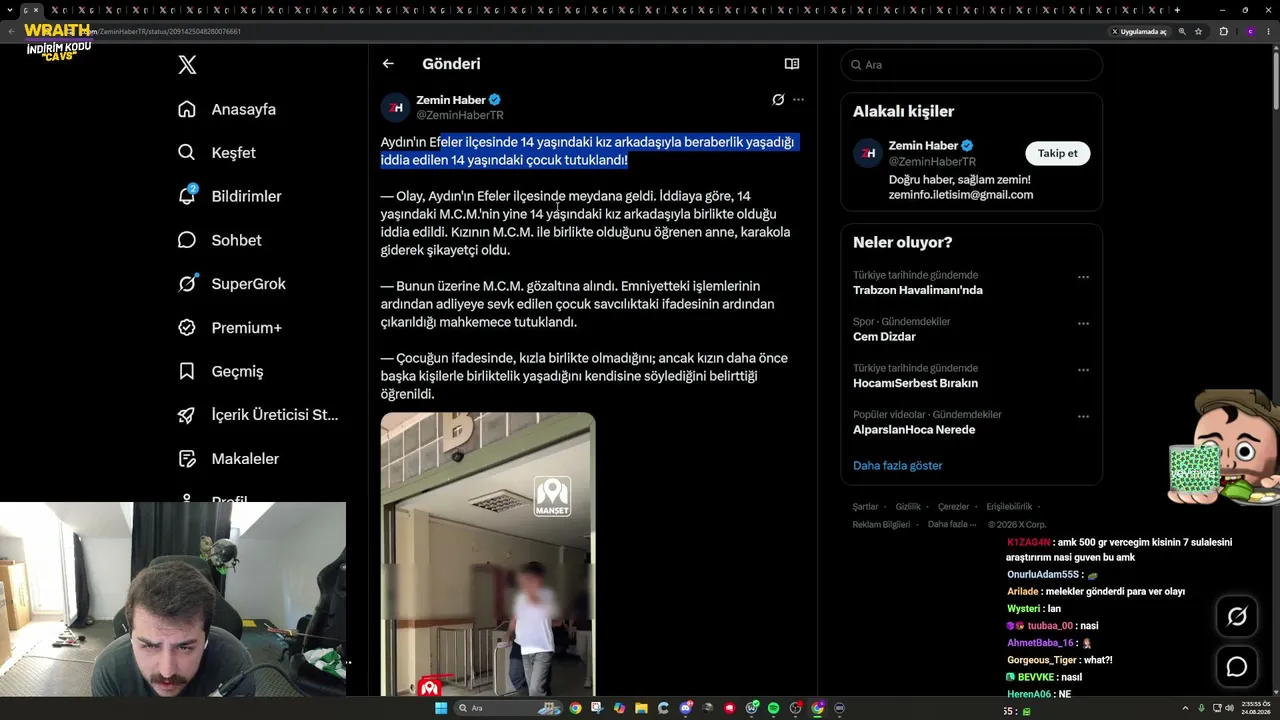Open the post's three-dot more menu
Screen dimensions: 1280x720
(798, 100)
